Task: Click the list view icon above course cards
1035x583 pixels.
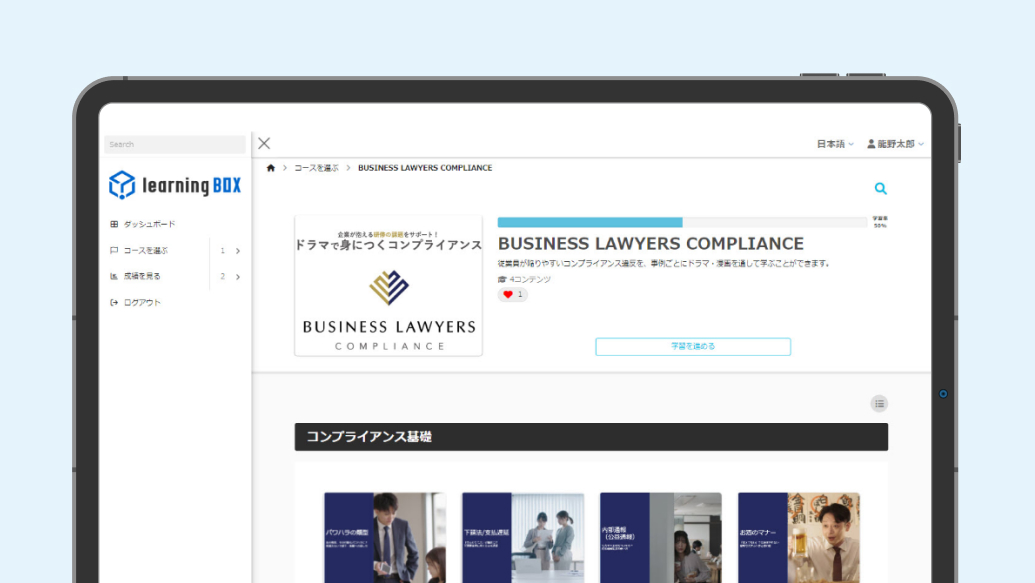Action: (x=879, y=403)
